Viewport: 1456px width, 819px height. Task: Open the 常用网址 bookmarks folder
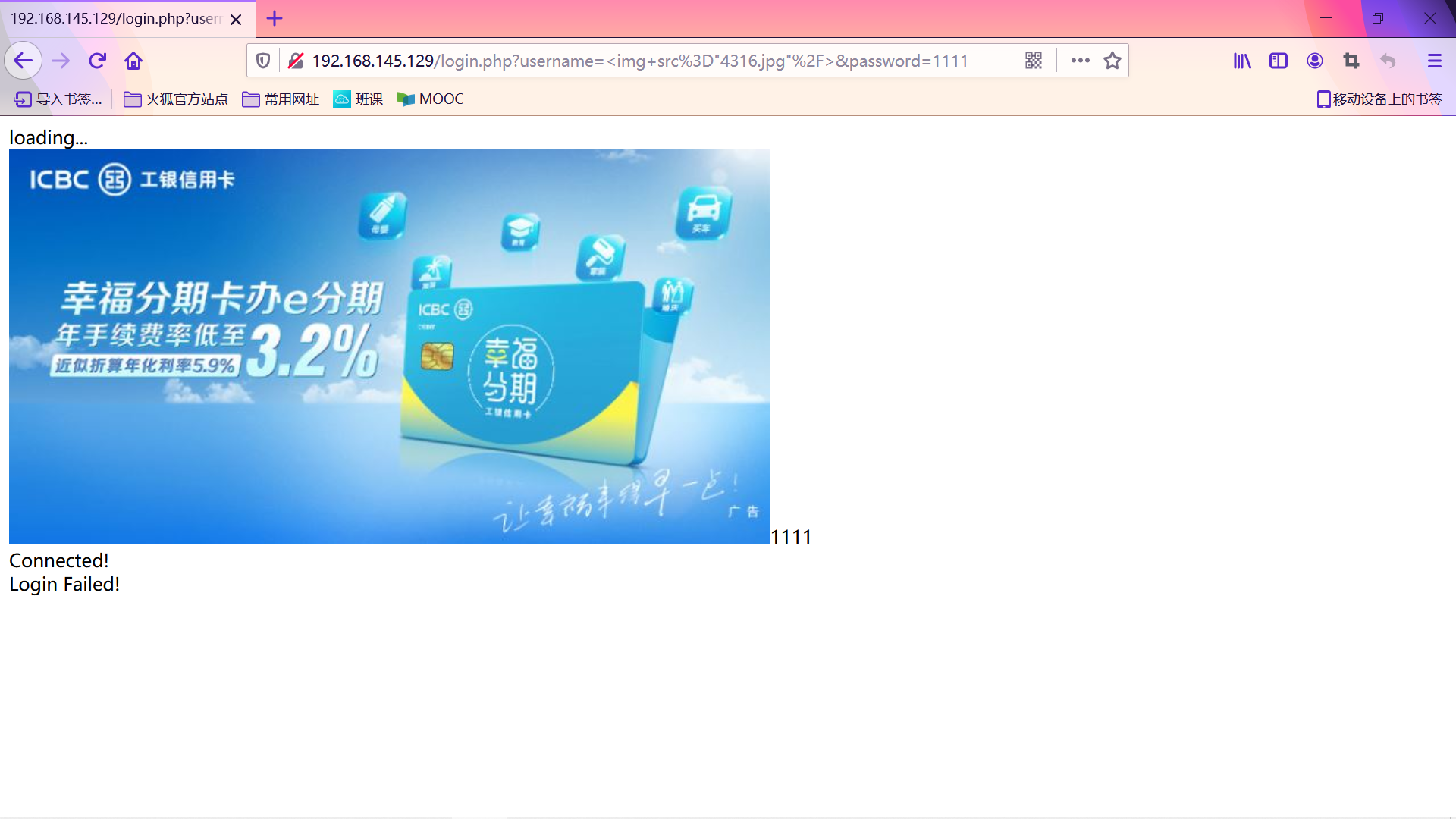(x=281, y=99)
